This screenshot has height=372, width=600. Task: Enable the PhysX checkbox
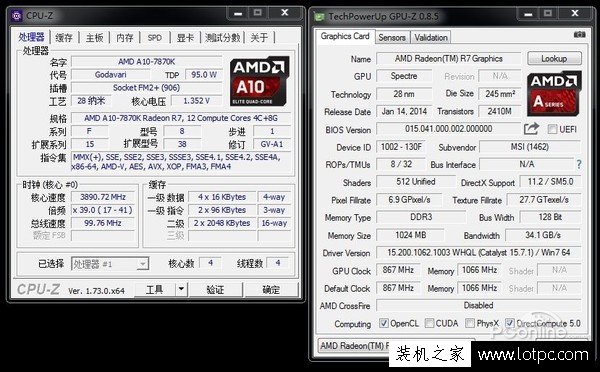(470, 323)
